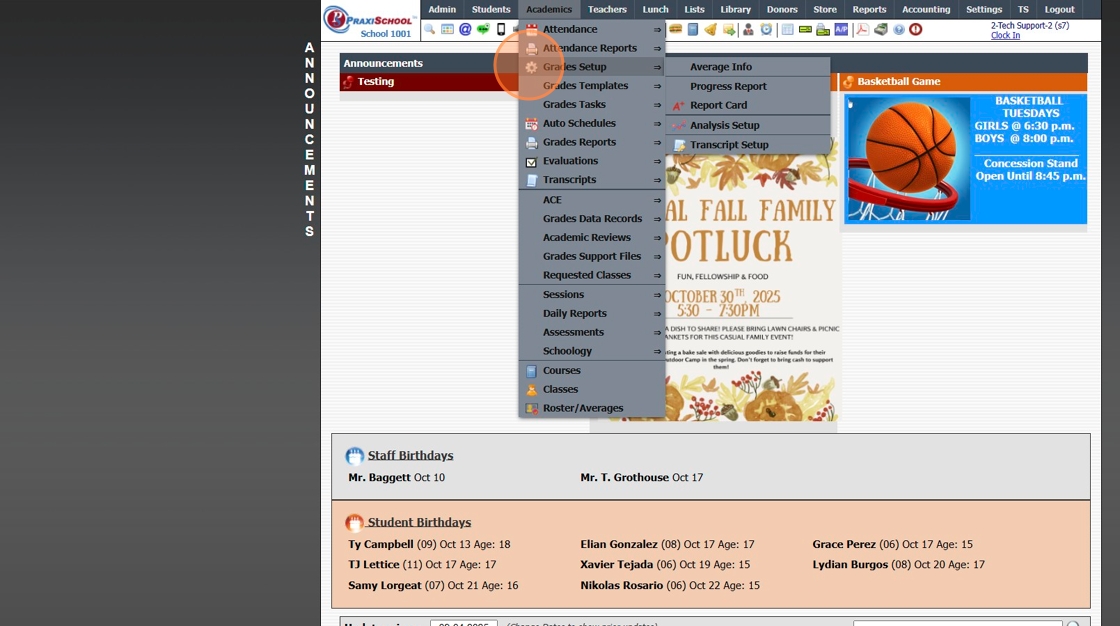Click the Logout menu item
Image resolution: width=1120 pixels, height=626 pixels.
pos(1059,9)
